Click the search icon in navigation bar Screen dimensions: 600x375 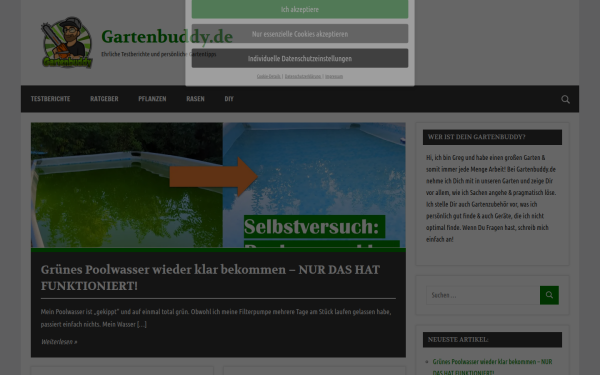(565, 99)
